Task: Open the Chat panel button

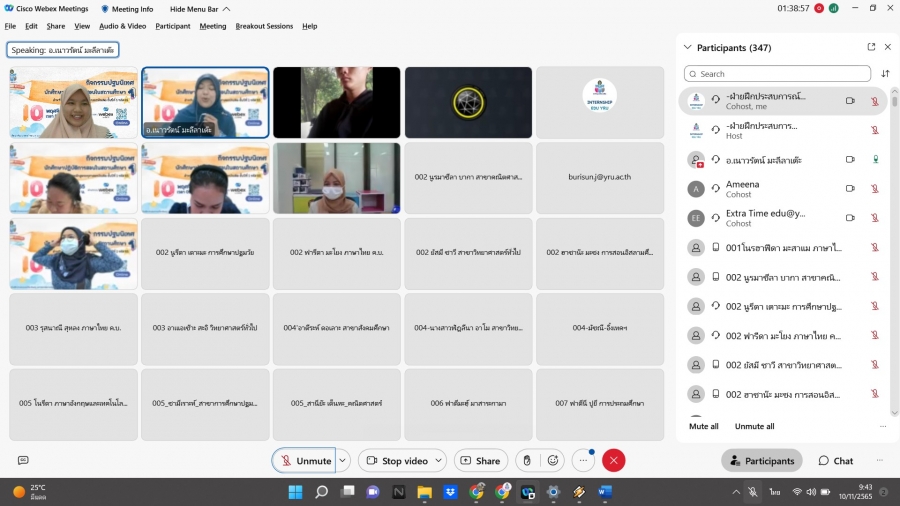Action: tap(835, 461)
